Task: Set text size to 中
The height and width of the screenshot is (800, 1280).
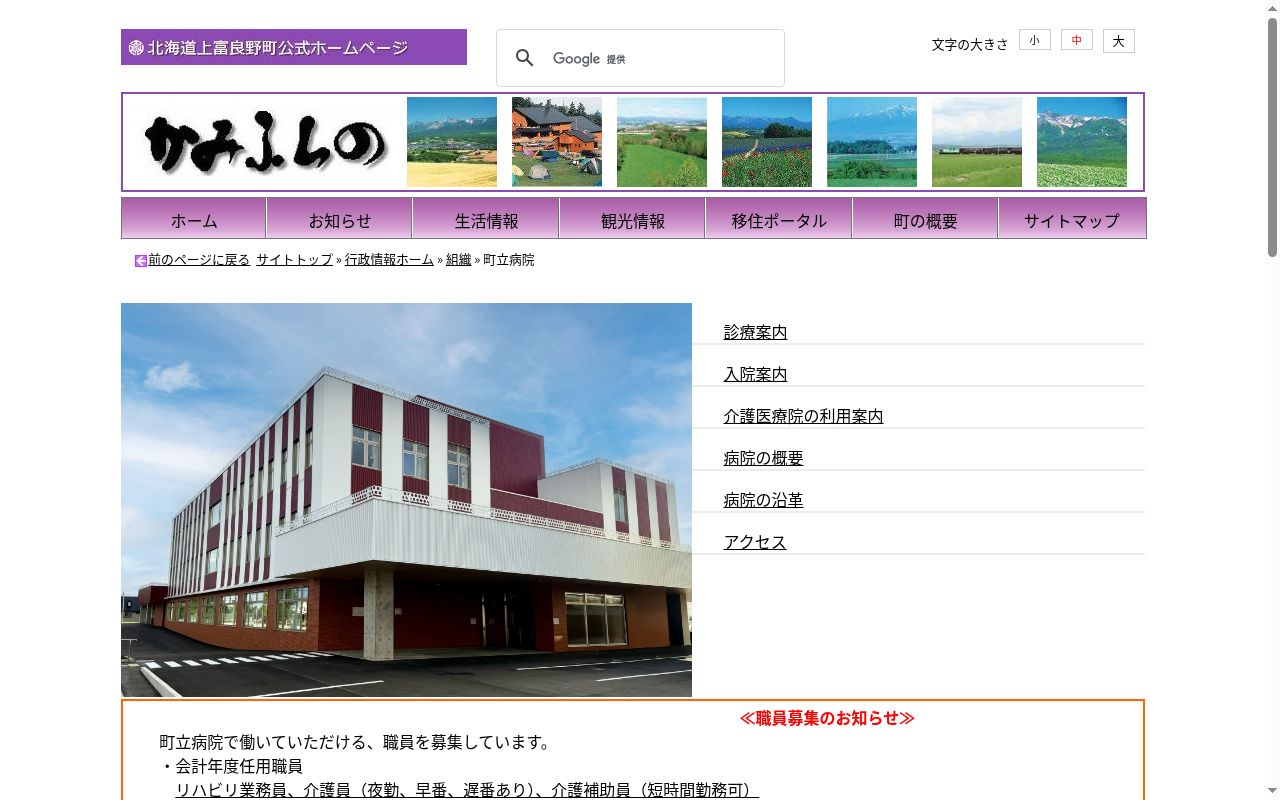Action: (1077, 40)
